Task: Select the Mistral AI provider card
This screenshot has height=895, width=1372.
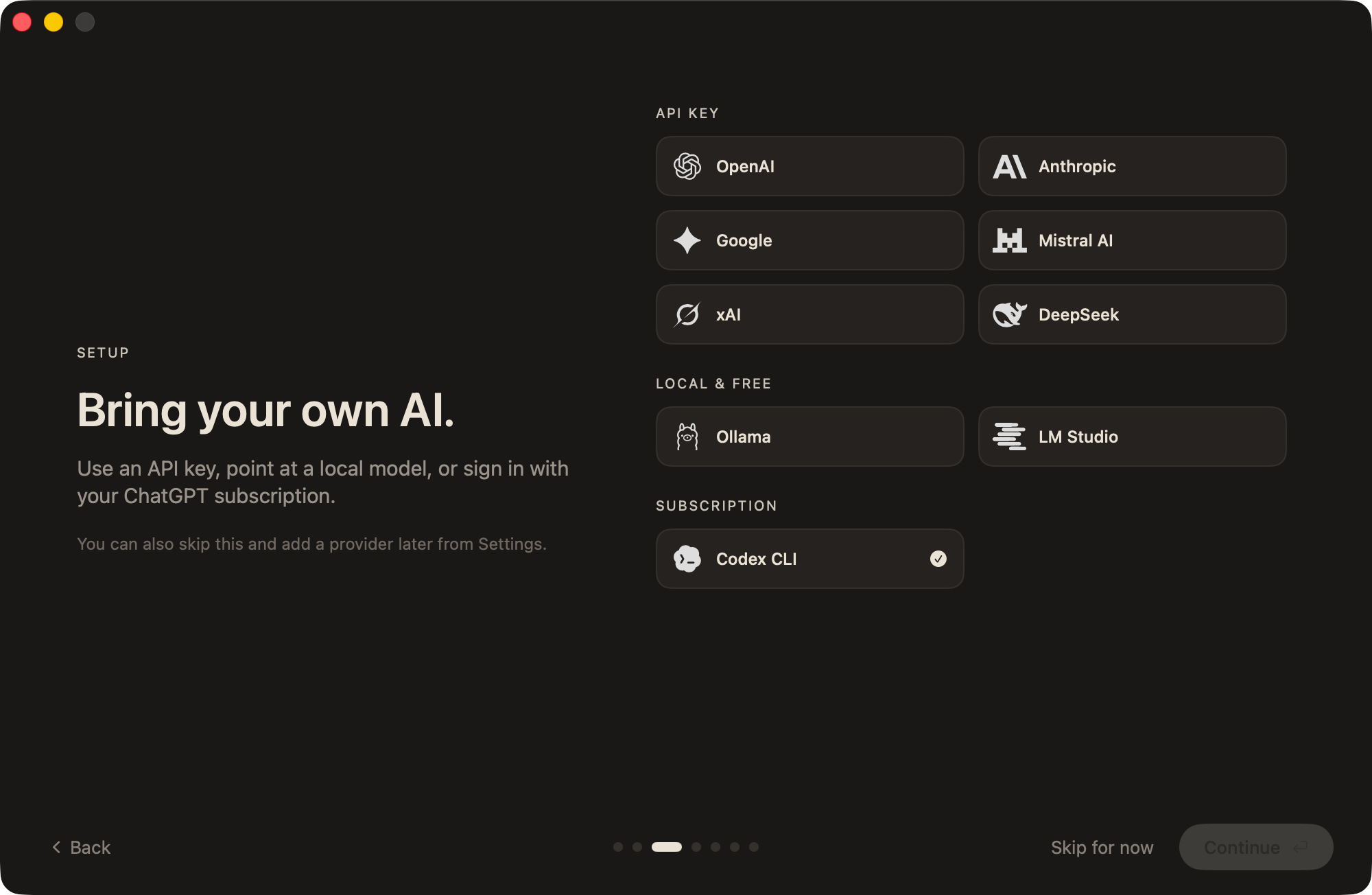Action: (x=1132, y=240)
